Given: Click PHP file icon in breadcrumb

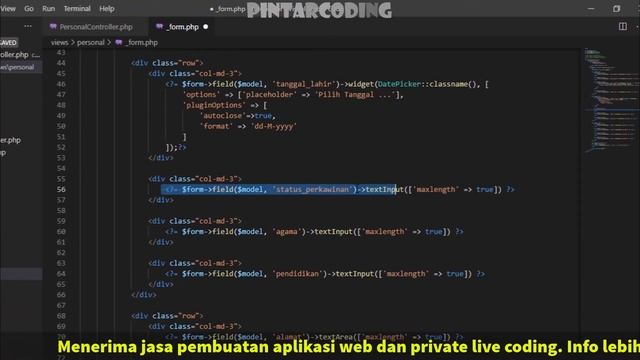Looking at the screenshot, I should pos(119,42).
